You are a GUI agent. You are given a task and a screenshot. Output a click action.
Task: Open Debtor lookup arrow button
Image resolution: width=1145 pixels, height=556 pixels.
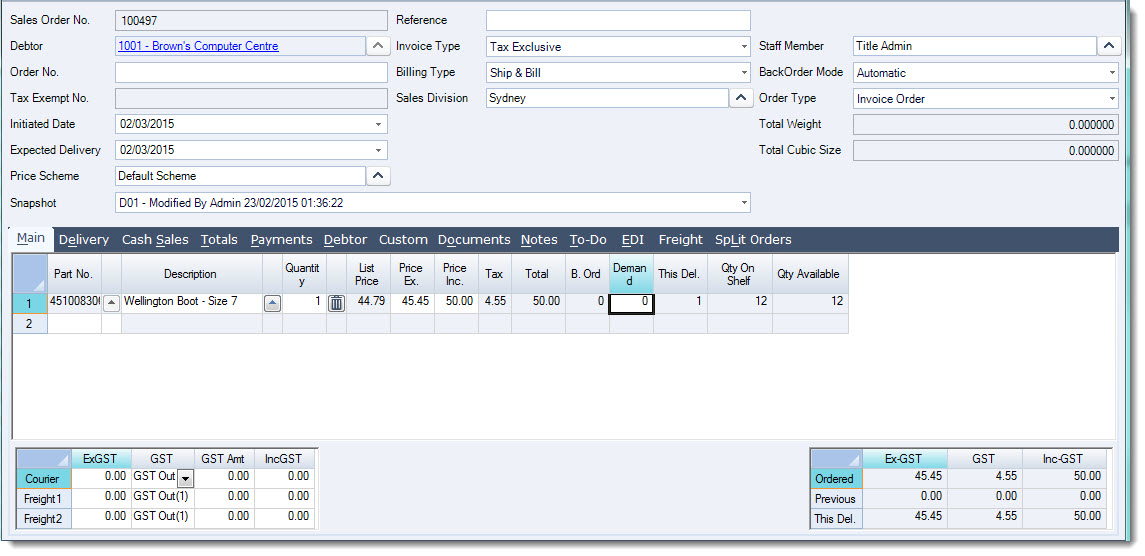point(378,46)
